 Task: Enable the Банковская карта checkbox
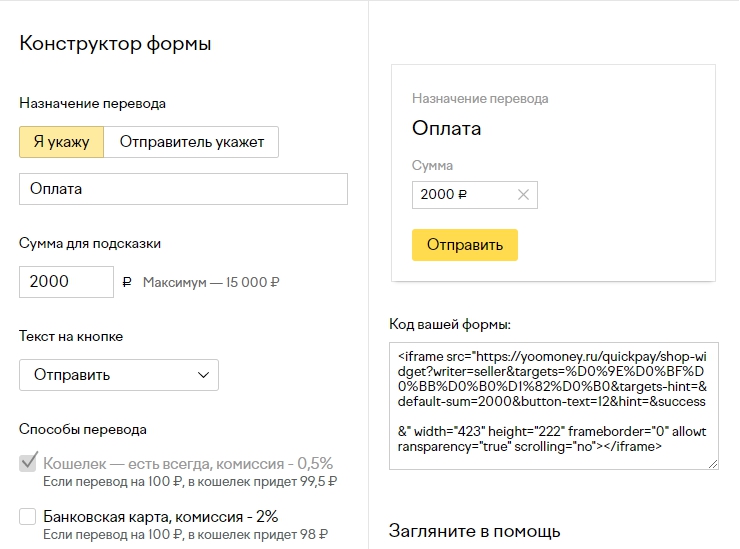[x=28, y=517]
